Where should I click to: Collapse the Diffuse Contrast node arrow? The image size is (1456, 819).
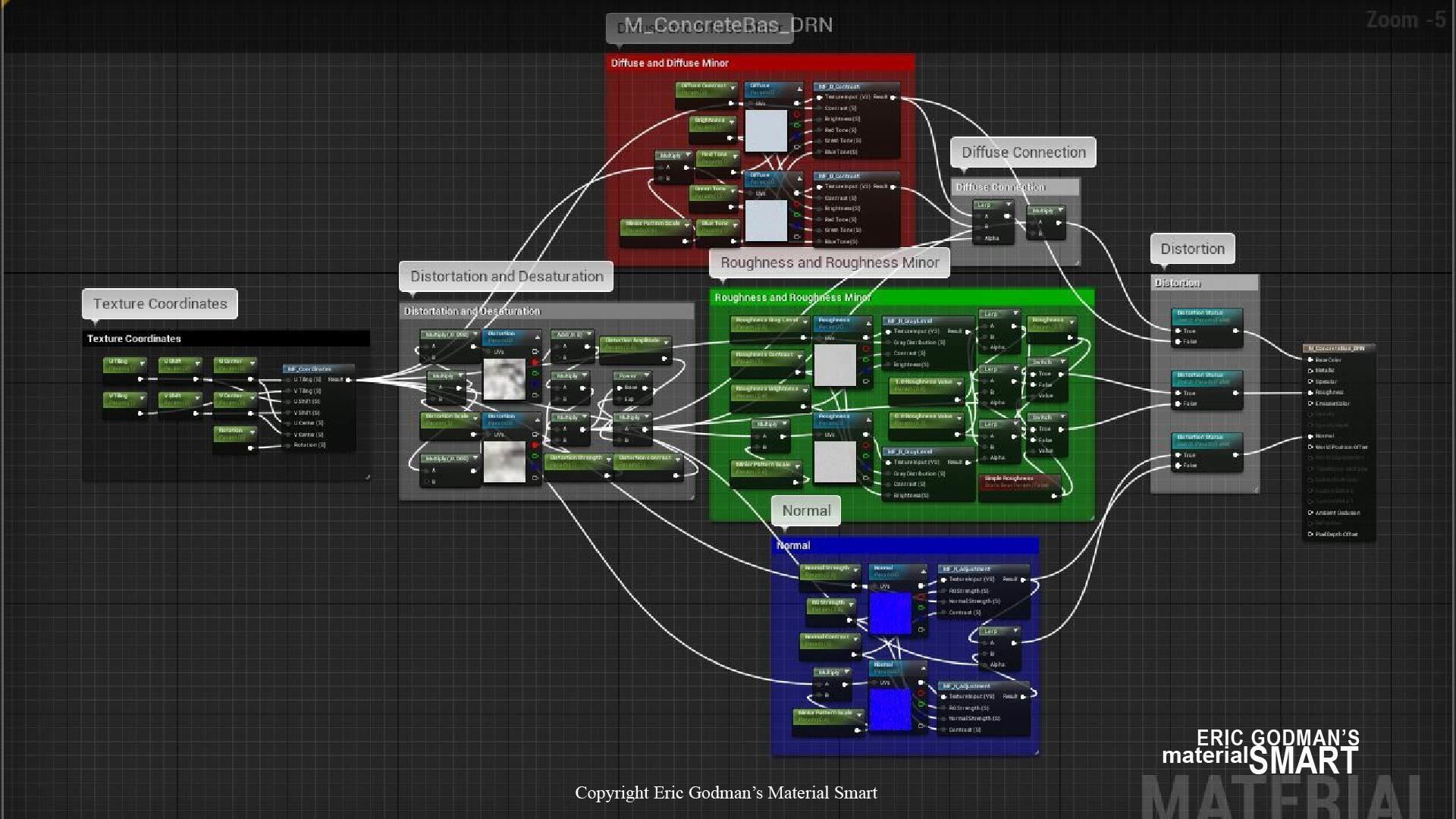click(733, 87)
